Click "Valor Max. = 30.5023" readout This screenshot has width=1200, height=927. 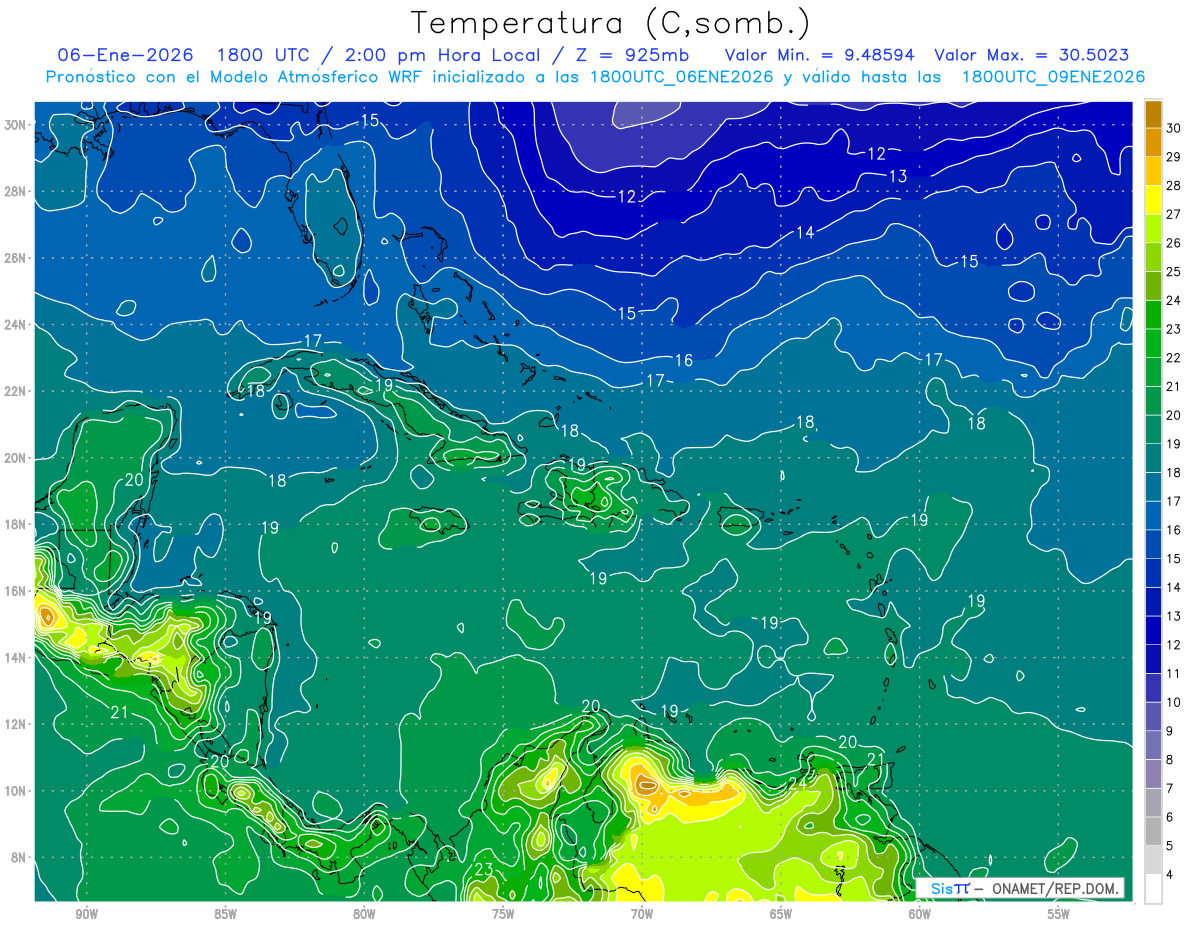1032,55
